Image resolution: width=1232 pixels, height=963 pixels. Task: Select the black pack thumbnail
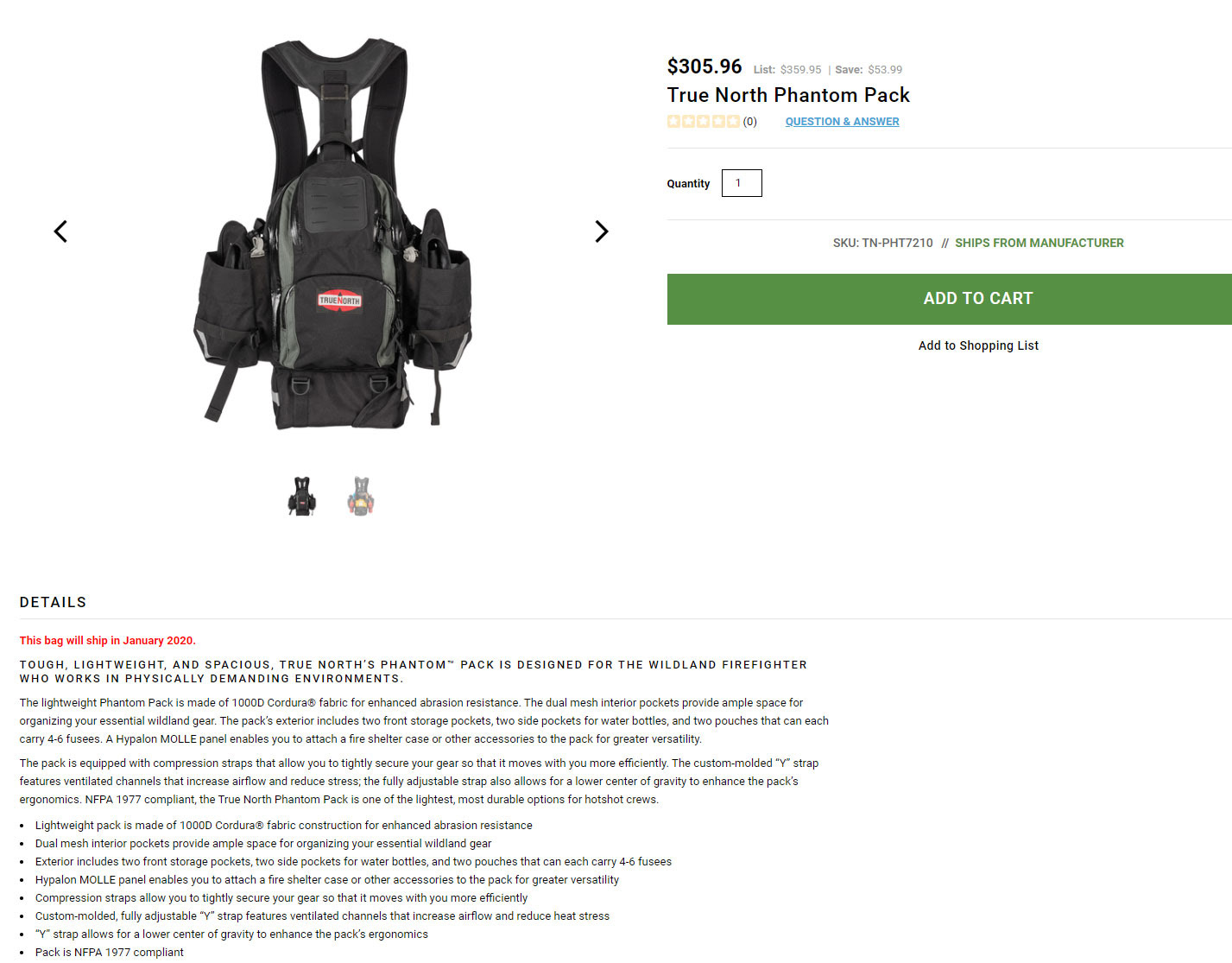point(301,496)
